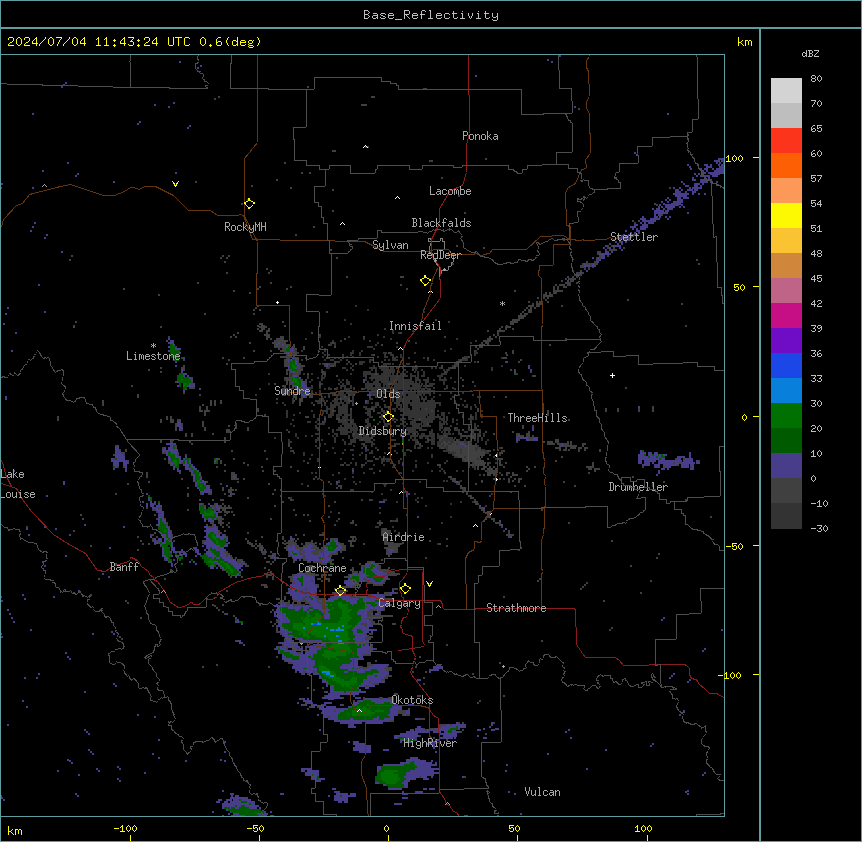
Task: Select the red 60-65 dBZ legend swatch
Action: [786, 141]
